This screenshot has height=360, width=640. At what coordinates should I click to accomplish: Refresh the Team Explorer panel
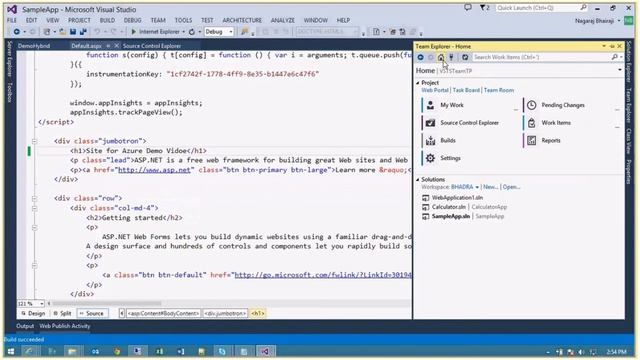(465, 58)
